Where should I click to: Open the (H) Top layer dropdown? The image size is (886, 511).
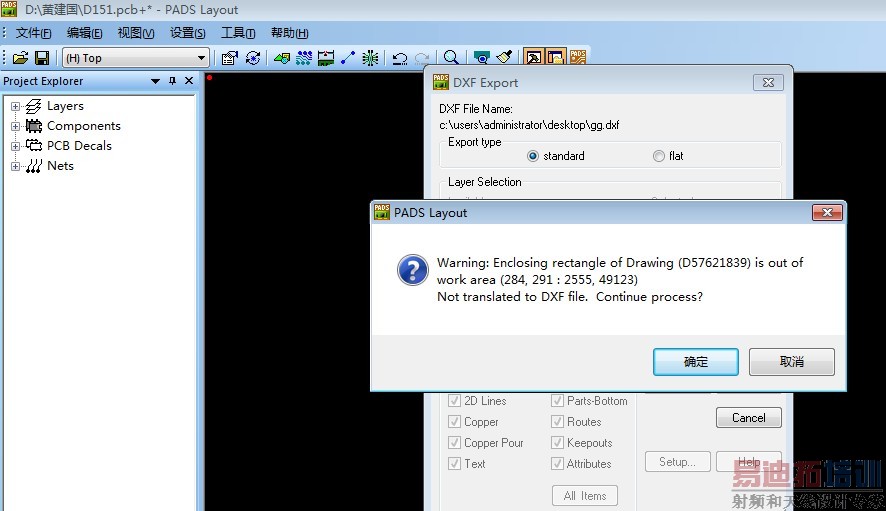click(135, 58)
